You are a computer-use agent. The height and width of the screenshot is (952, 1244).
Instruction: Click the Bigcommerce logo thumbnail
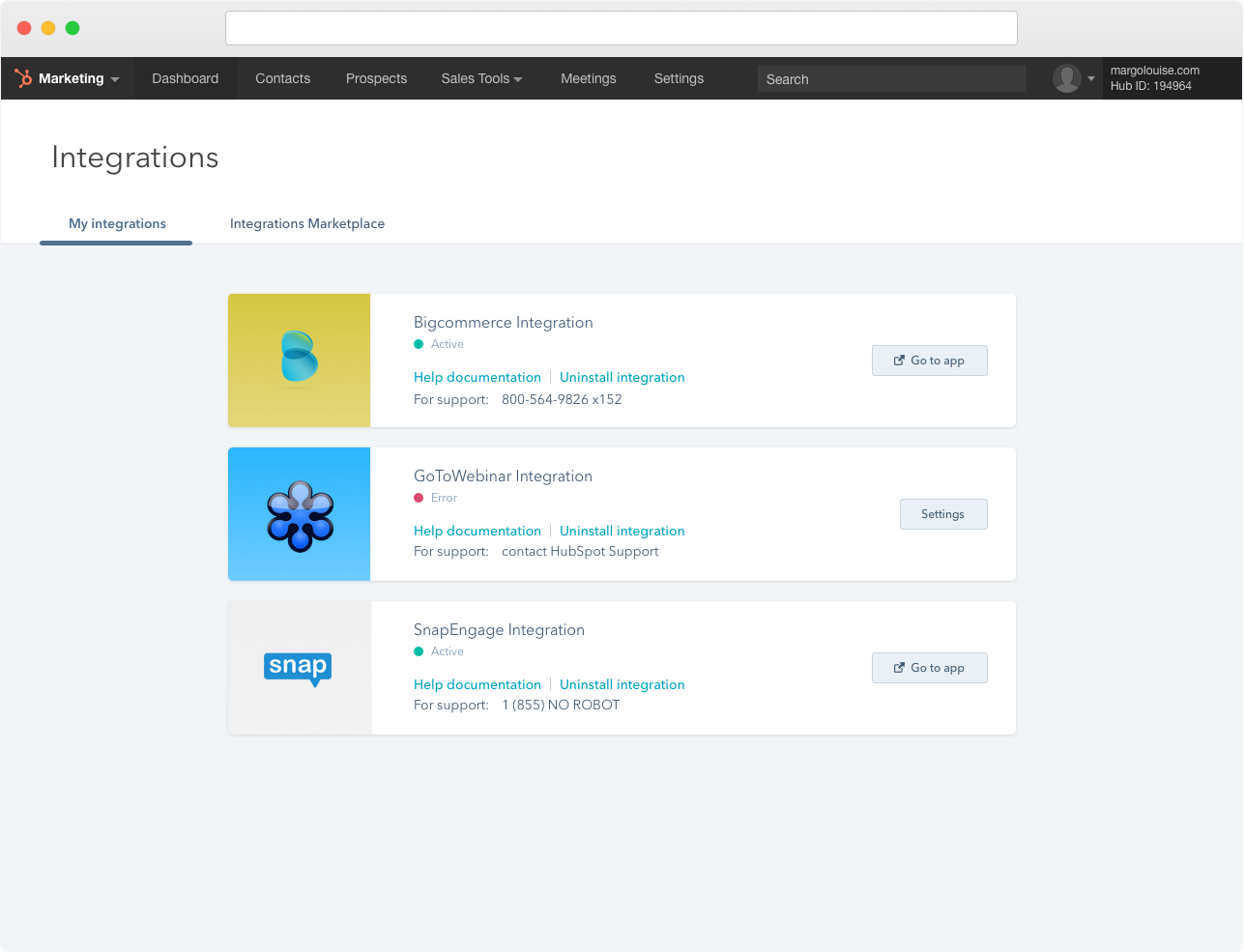[x=300, y=361]
